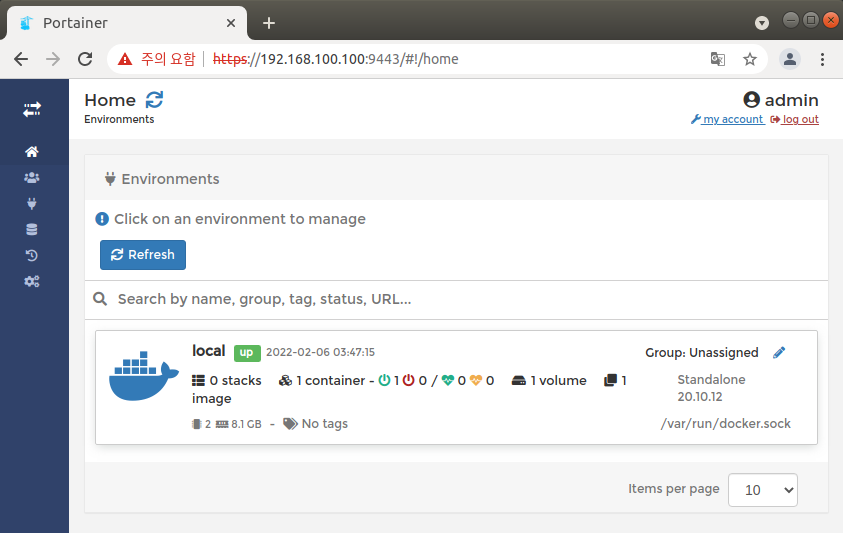
Task: Click the green healthy heartbeat icon
Action: [448, 380]
